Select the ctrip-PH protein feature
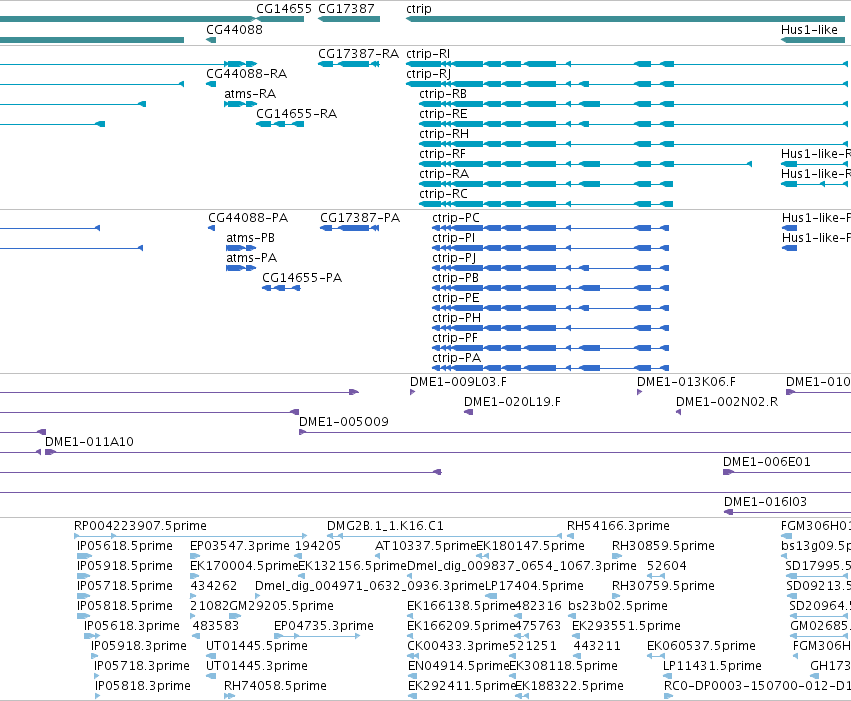851x701 pixels. (x=550, y=328)
